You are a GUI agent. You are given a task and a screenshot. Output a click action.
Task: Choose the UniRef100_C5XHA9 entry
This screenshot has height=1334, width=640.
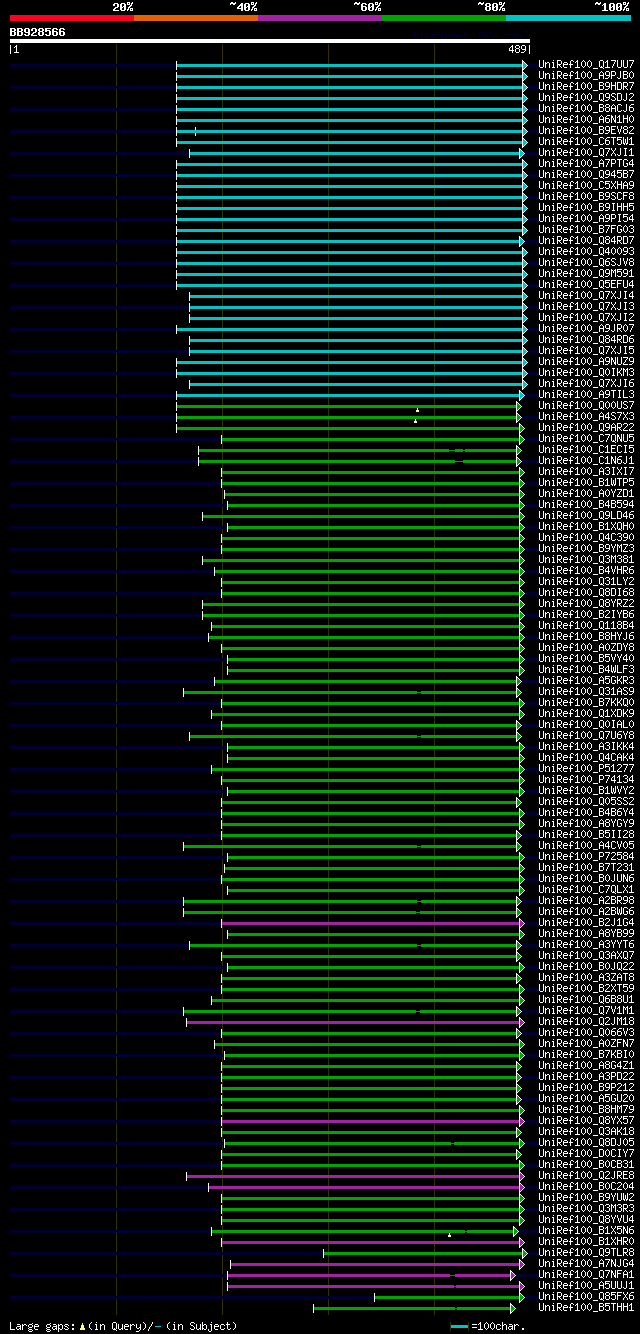pos(586,185)
